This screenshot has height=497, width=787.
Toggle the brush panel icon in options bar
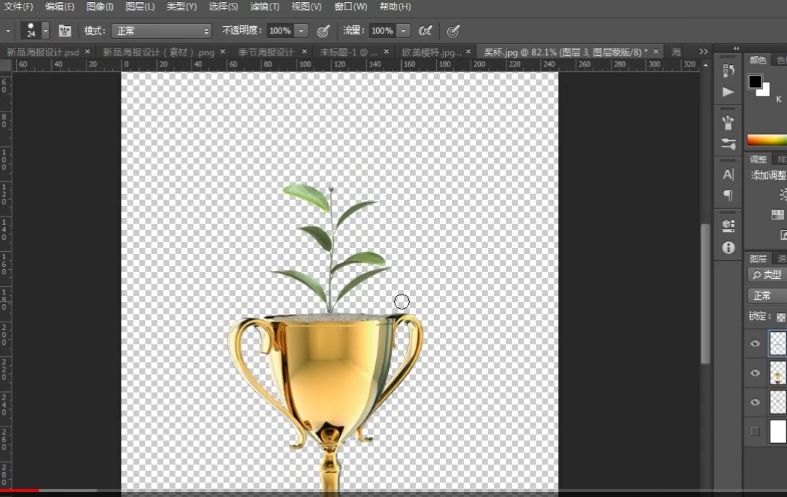coord(65,31)
